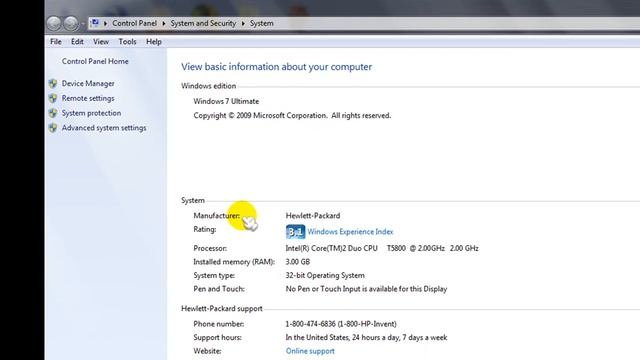Open Control Panel Home link
This screenshot has width=640, height=360.
click(x=95, y=61)
